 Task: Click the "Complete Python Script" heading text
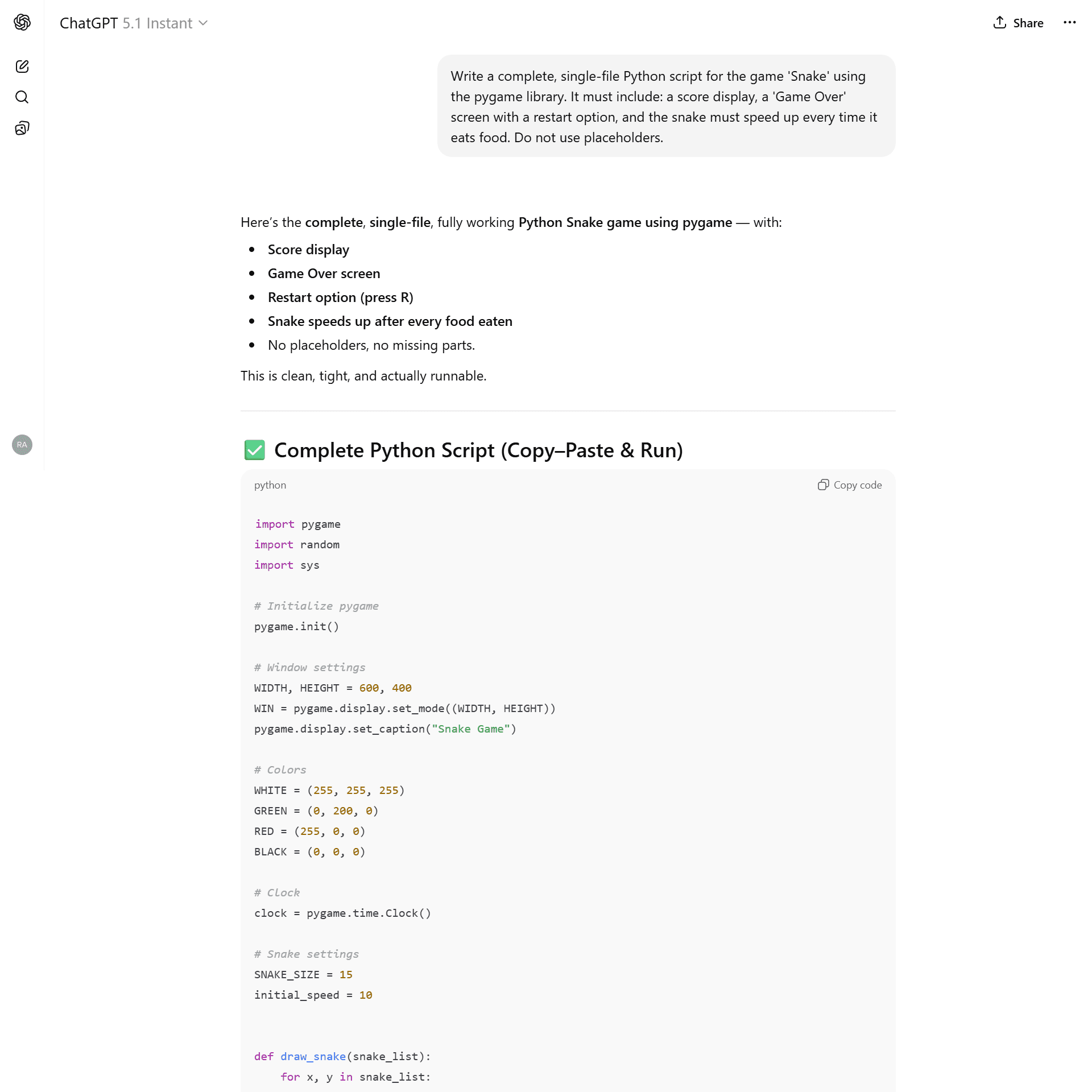pyautogui.click(x=478, y=450)
